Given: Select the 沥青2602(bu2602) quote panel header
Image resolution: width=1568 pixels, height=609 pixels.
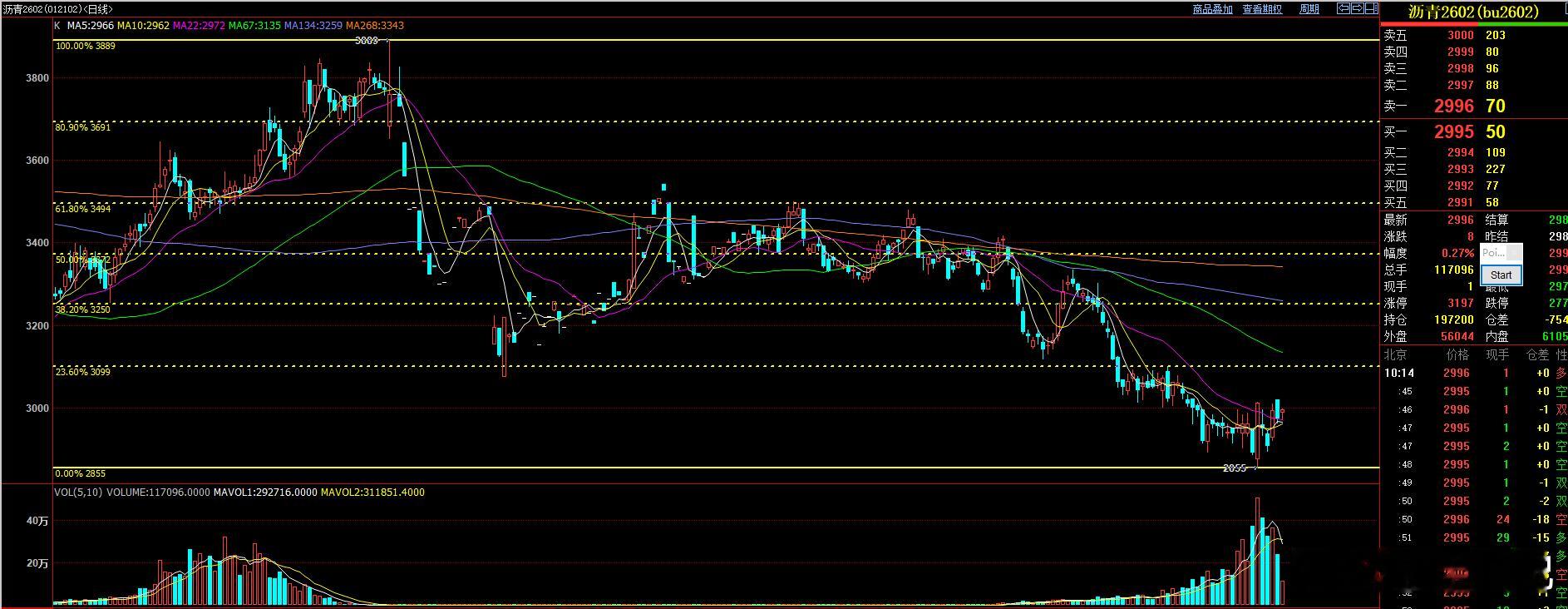Looking at the screenshot, I should tap(1472, 12).
